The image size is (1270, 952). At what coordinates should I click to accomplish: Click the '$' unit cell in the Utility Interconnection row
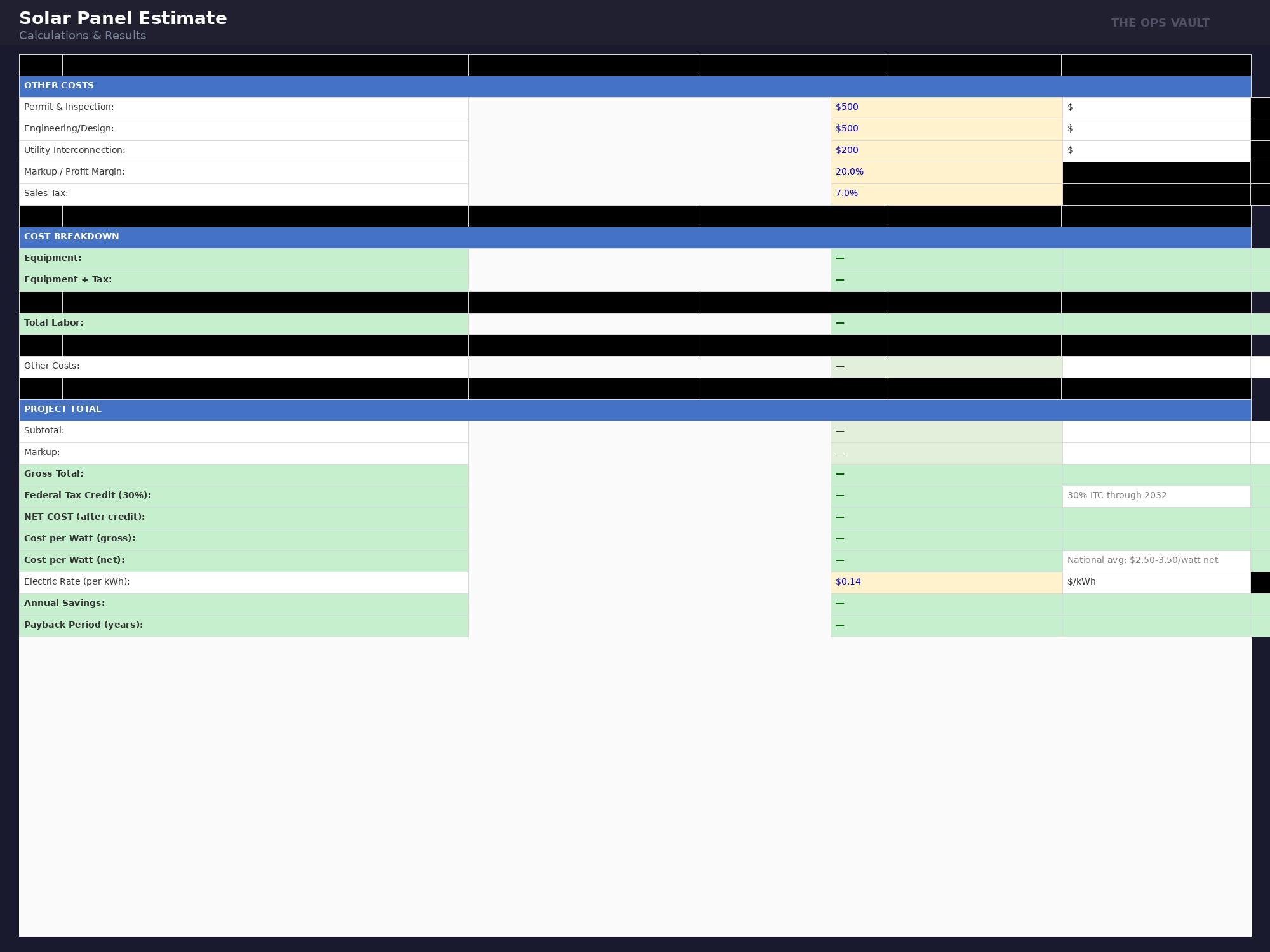pyautogui.click(x=1156, y=151)
